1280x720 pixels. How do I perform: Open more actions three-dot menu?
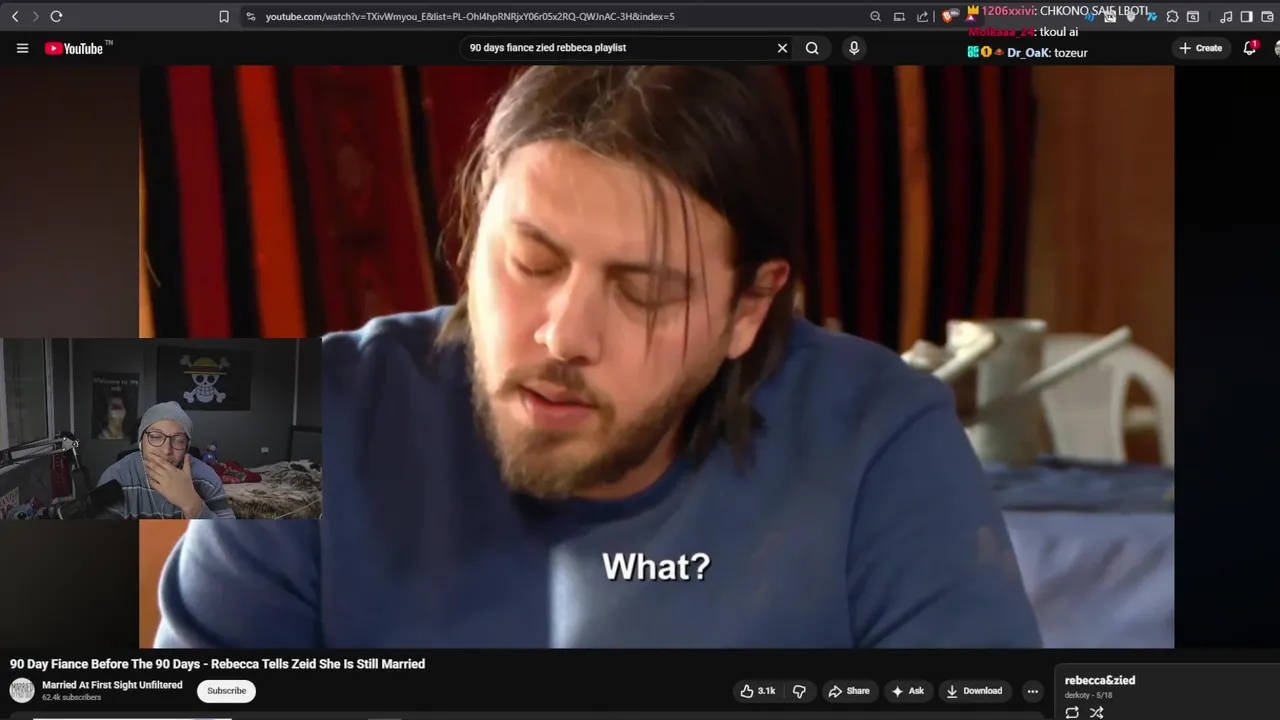tap(1032, 691)
